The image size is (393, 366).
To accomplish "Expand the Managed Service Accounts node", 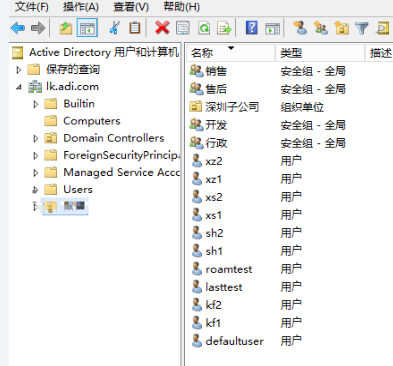I will pos(36,173).
